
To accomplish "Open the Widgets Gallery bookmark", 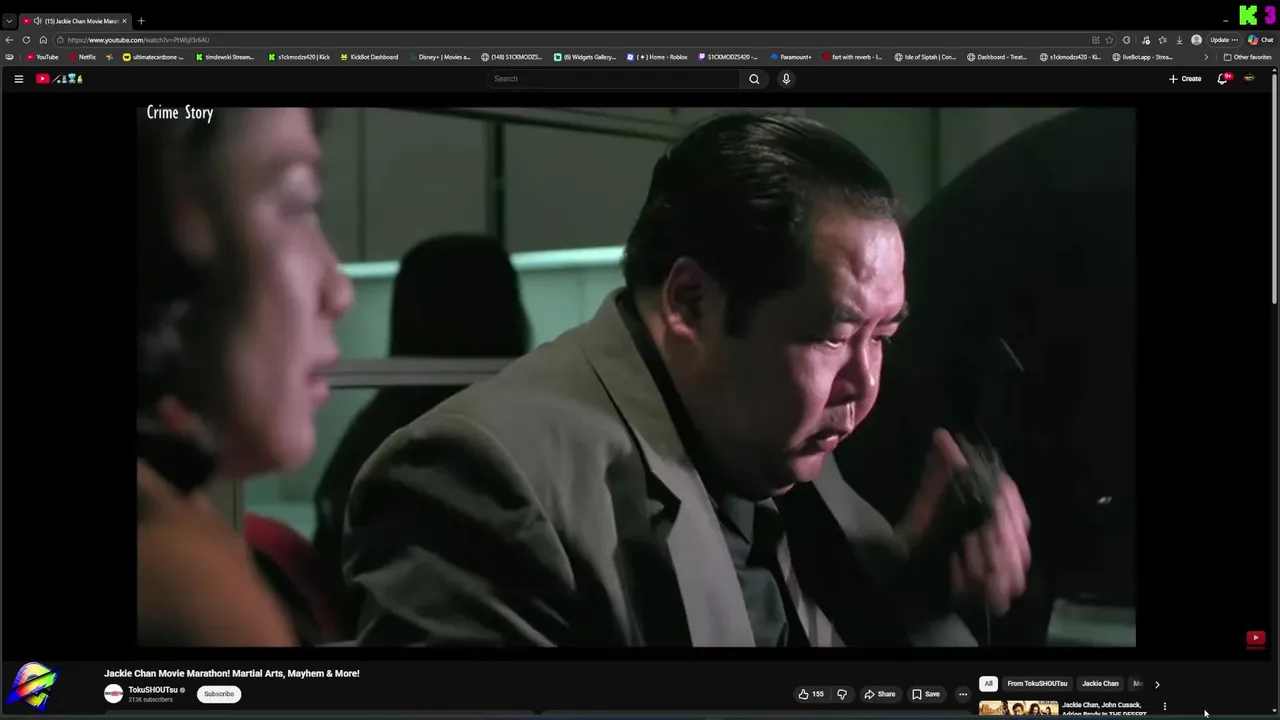I will click(585, 57).
